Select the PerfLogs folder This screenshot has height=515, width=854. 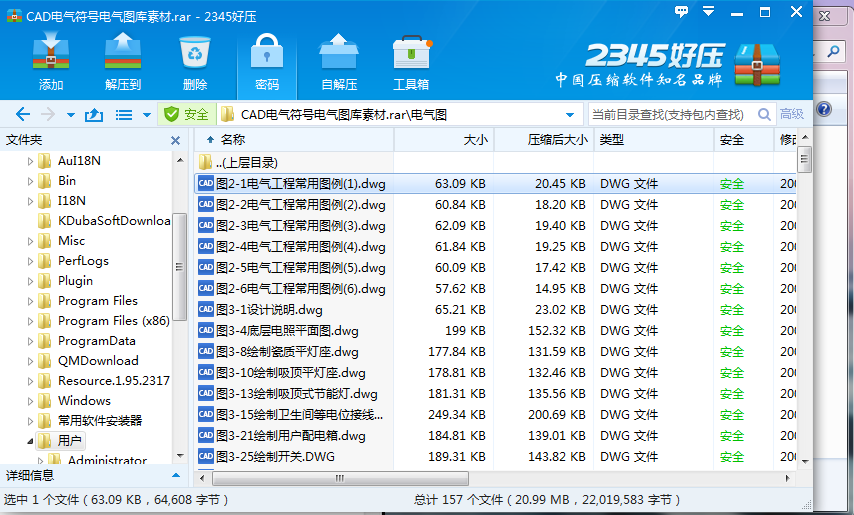(74, 261)
